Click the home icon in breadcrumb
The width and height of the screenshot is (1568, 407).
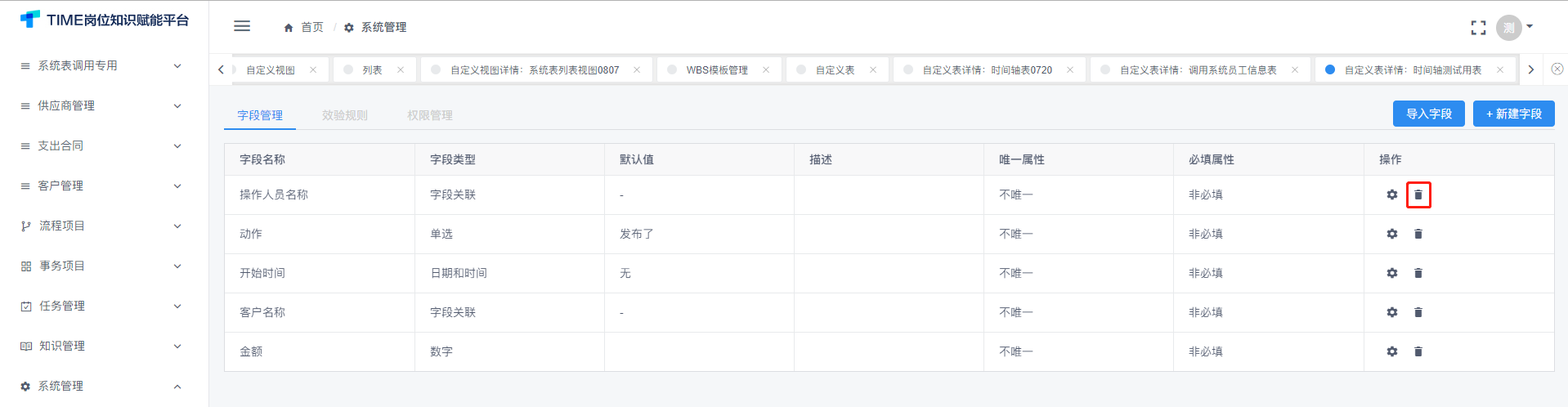pos(289,28)
